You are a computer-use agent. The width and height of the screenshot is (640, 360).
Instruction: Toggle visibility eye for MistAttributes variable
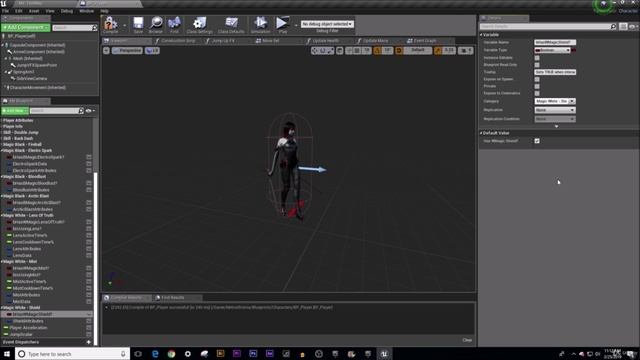point(89,295)
